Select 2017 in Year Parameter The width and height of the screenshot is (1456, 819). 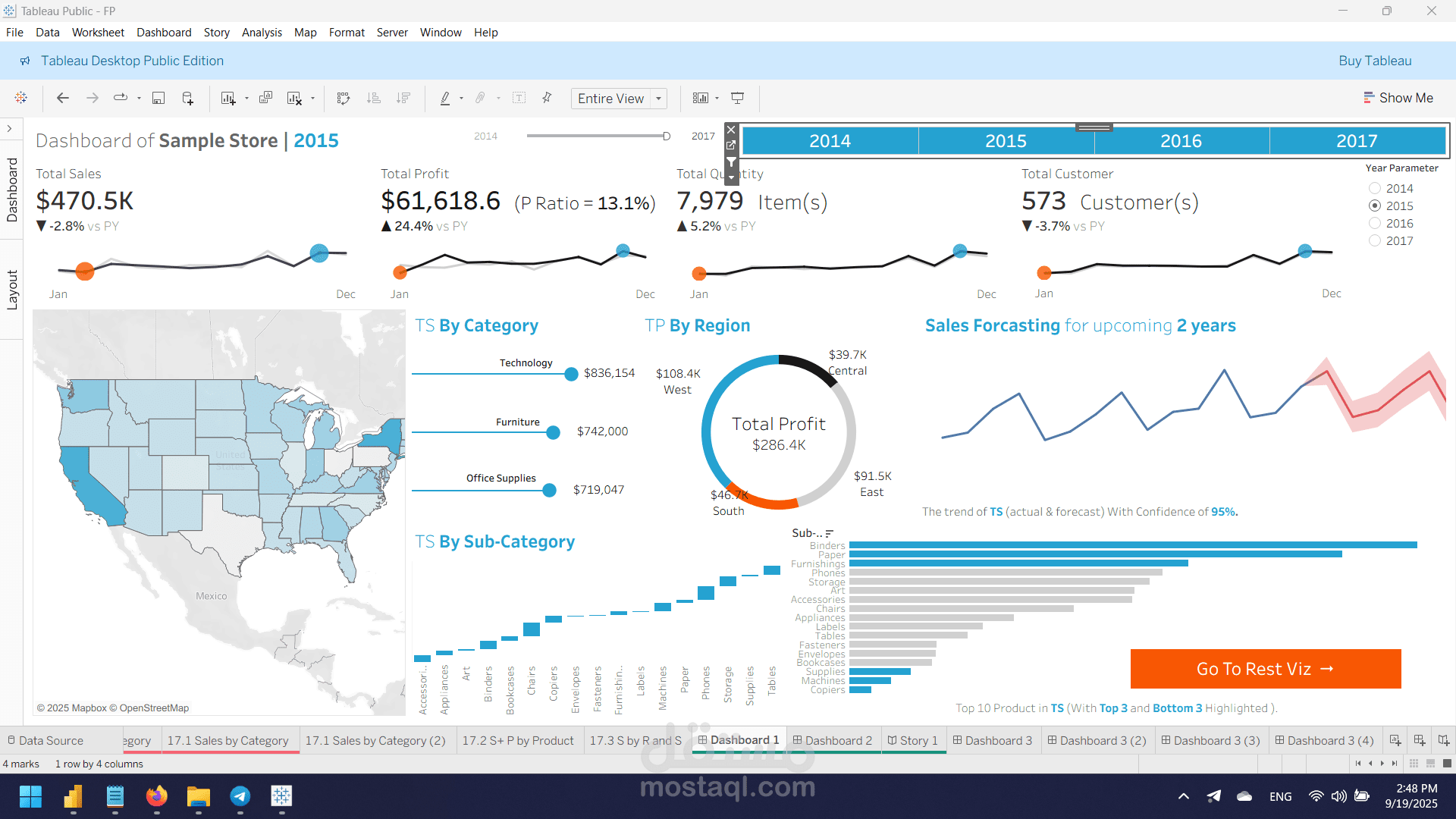pyautogui.click(x=1375, y=240)
